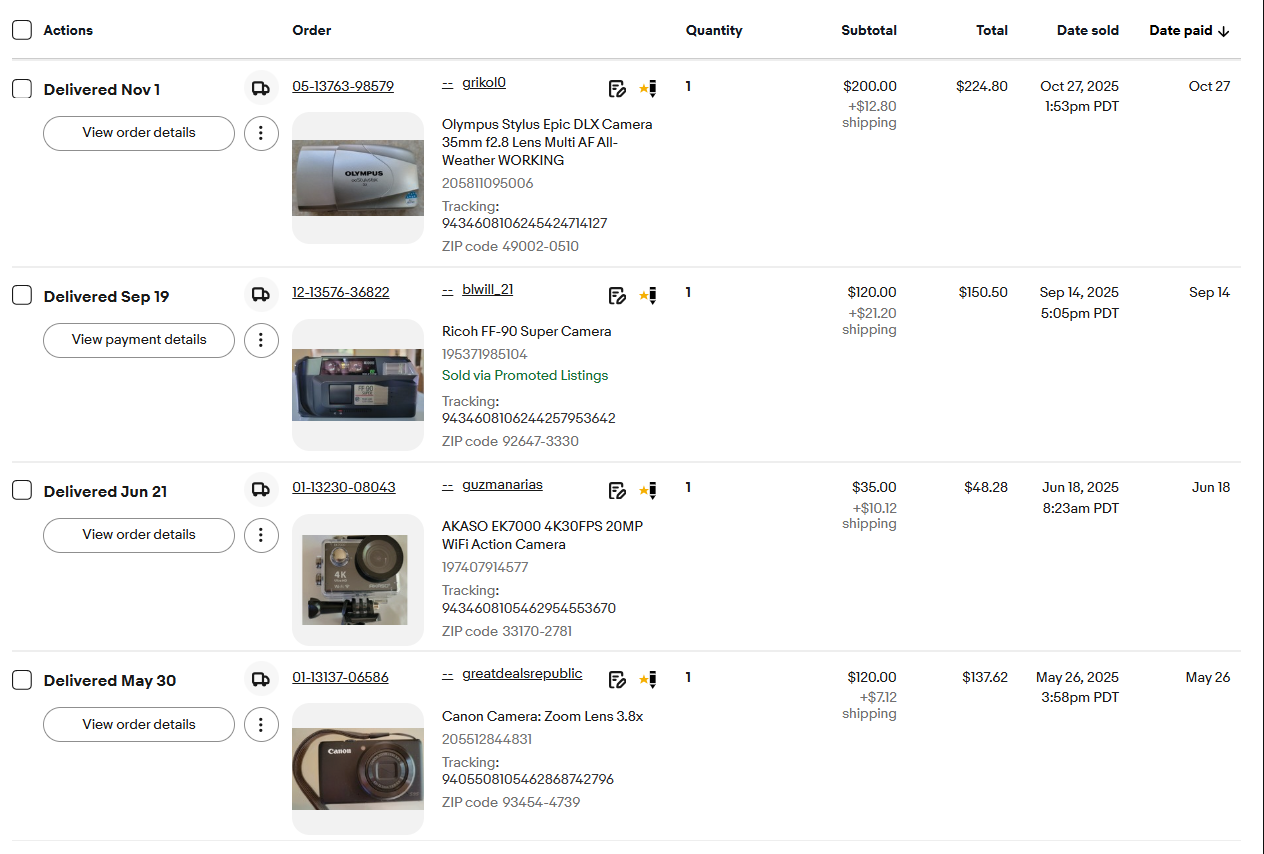Click the $224.80 total amount
The height and width of the screenshot is (854, 1264).
[982, 86]
